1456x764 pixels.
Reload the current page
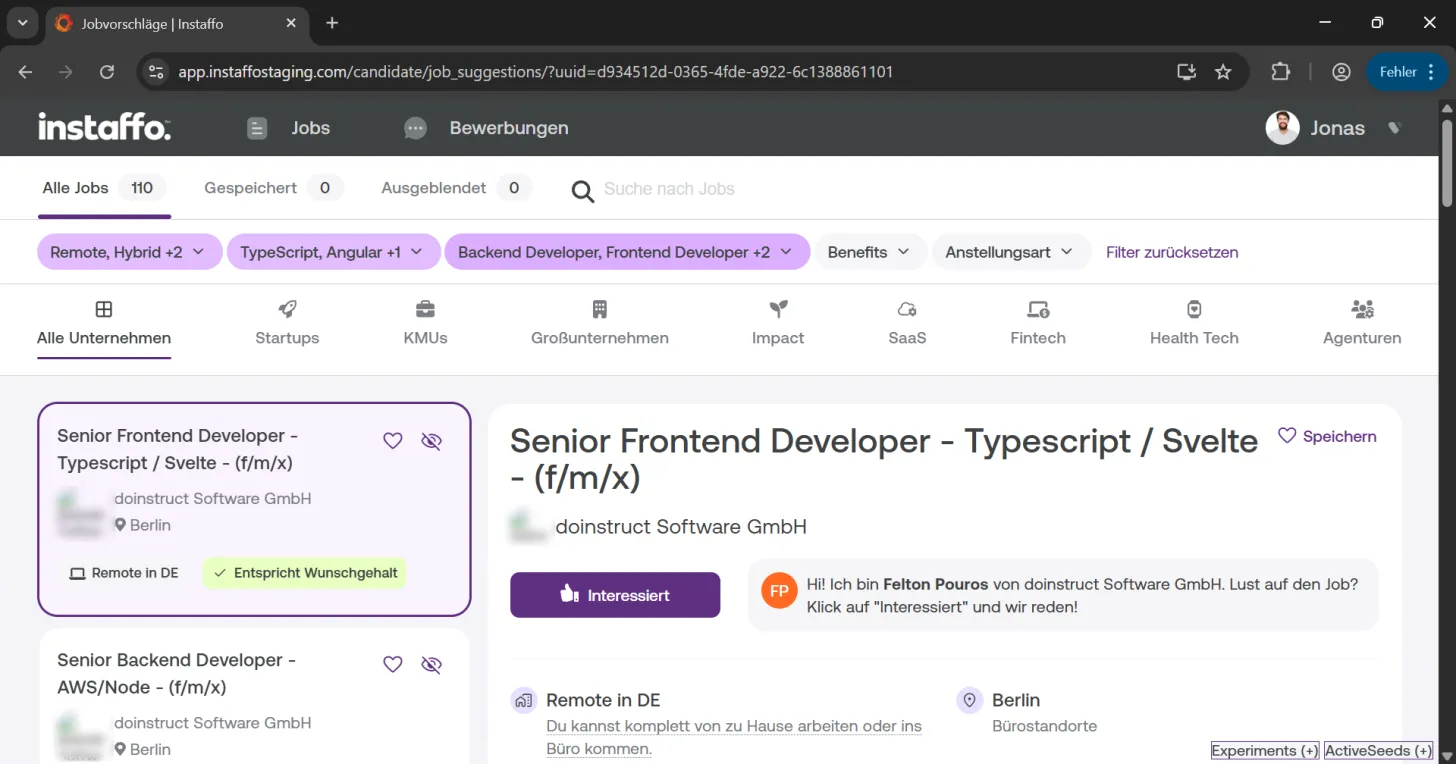point(107,72)
